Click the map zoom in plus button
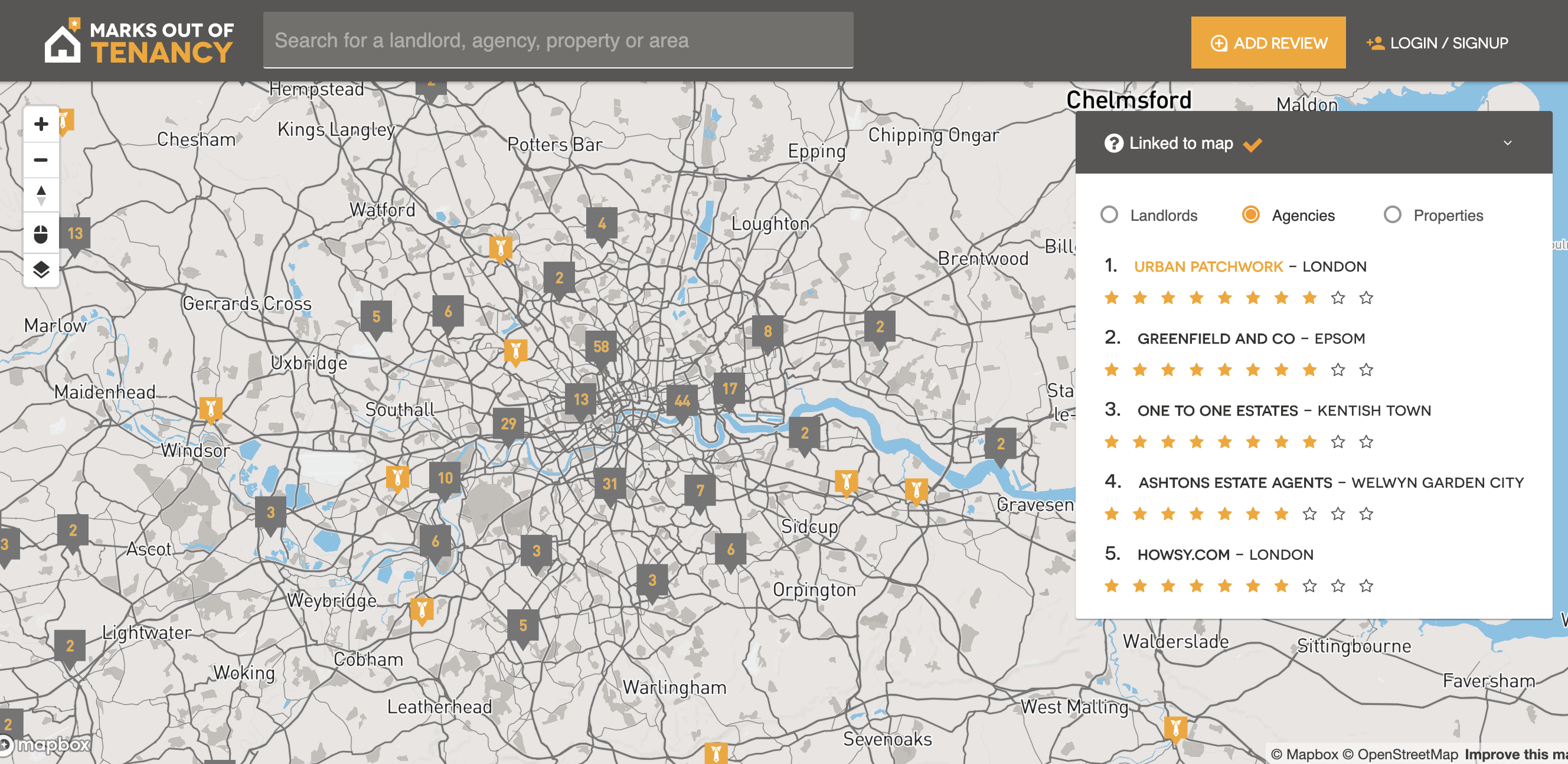This screenshot has height=764, width=1568. (x=41, y=124)
